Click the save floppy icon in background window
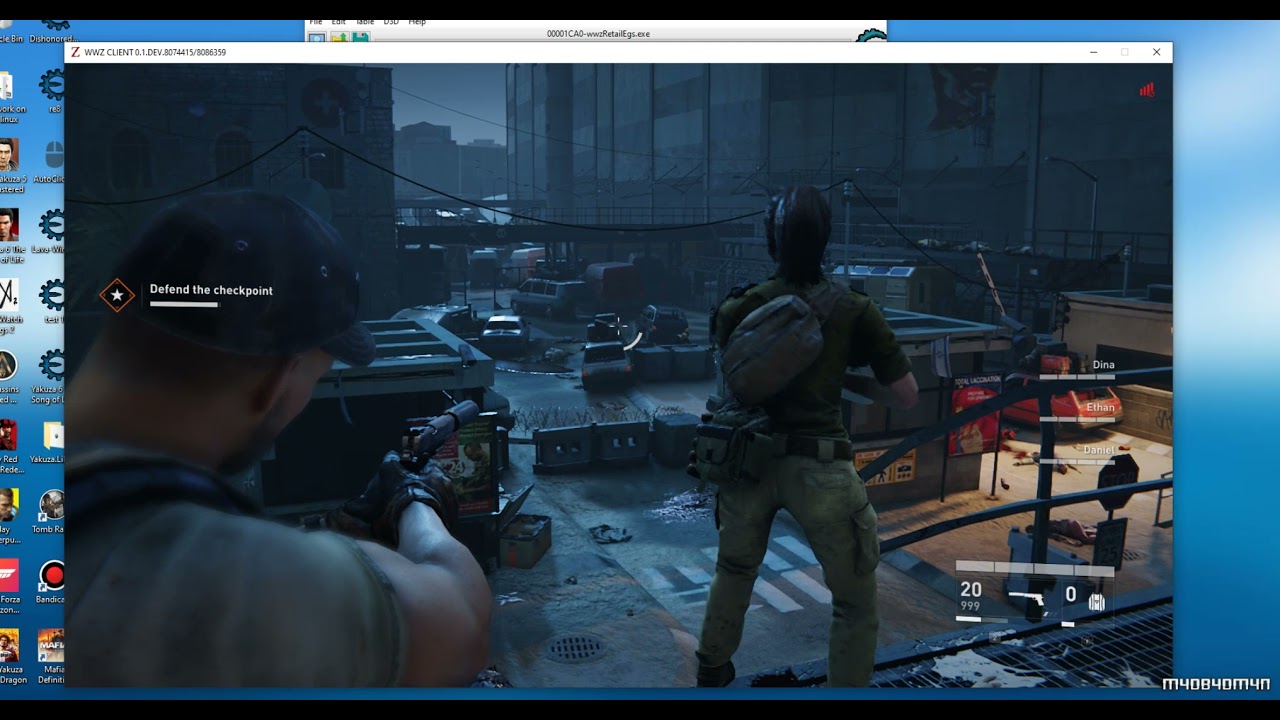 pyautogui.click(x=360, y=38)
